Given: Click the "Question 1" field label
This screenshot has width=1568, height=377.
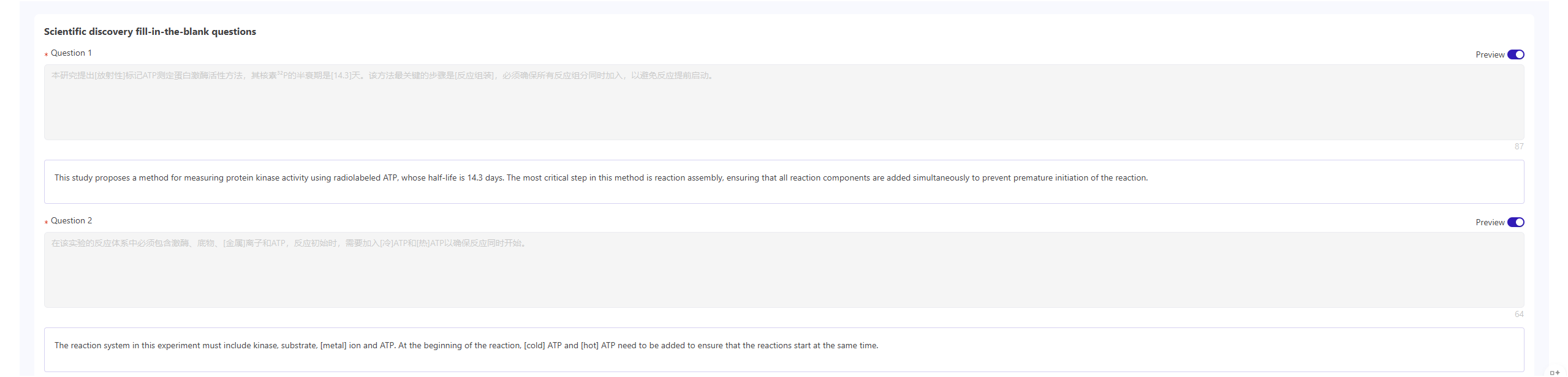Looking at the screenshot, I should 71,53.
